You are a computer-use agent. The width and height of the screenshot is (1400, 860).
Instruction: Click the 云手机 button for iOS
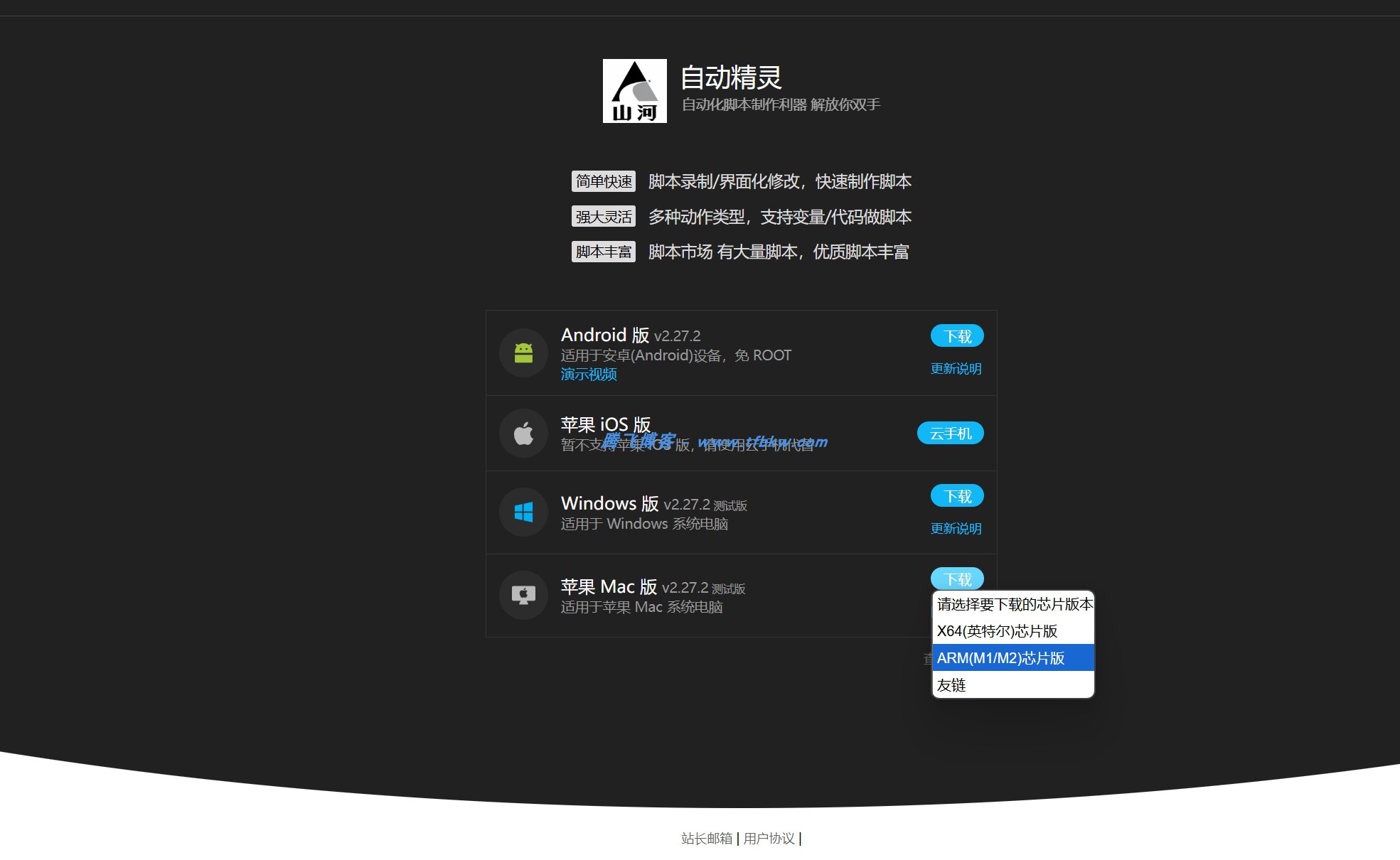951,433
